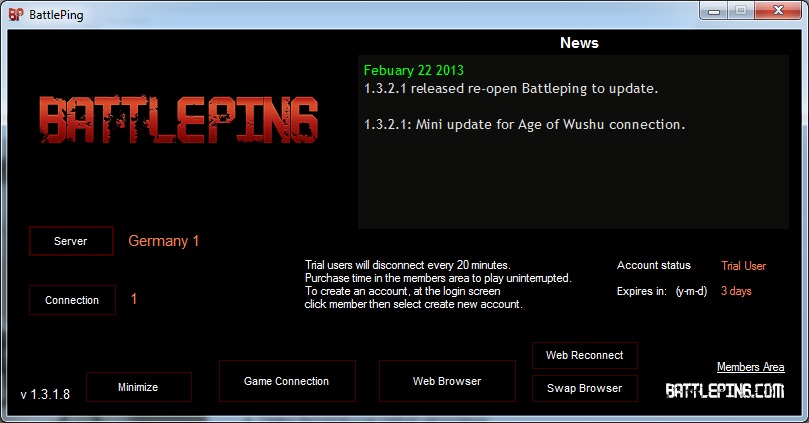Image resolution: width=809 pixels, height=423 pixels.
Task: Start the Game Connection
Action: [287, 381]
